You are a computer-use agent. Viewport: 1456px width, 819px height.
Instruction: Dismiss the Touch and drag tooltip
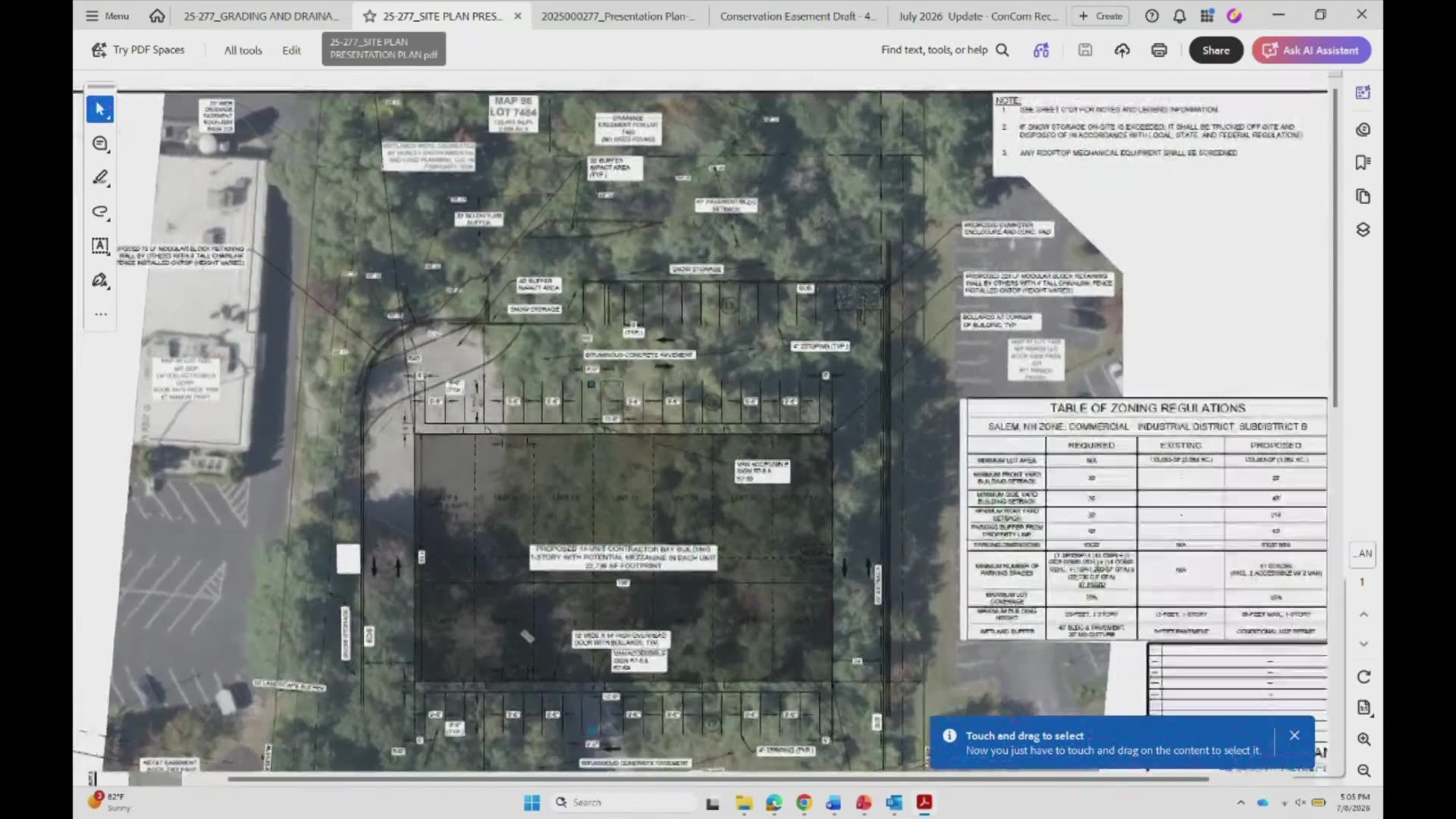[1294, 736]
